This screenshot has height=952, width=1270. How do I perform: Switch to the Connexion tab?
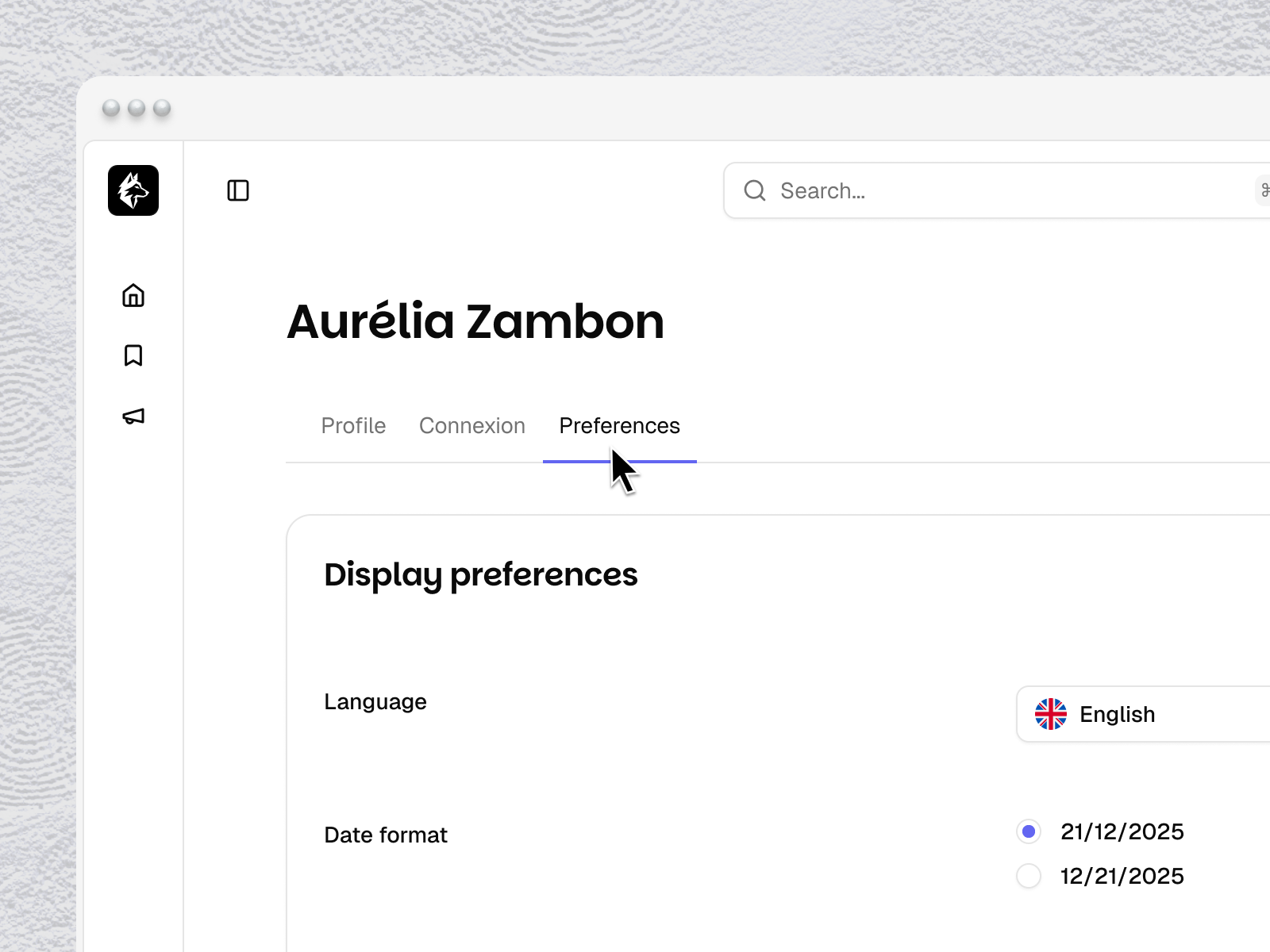[472, 426]
